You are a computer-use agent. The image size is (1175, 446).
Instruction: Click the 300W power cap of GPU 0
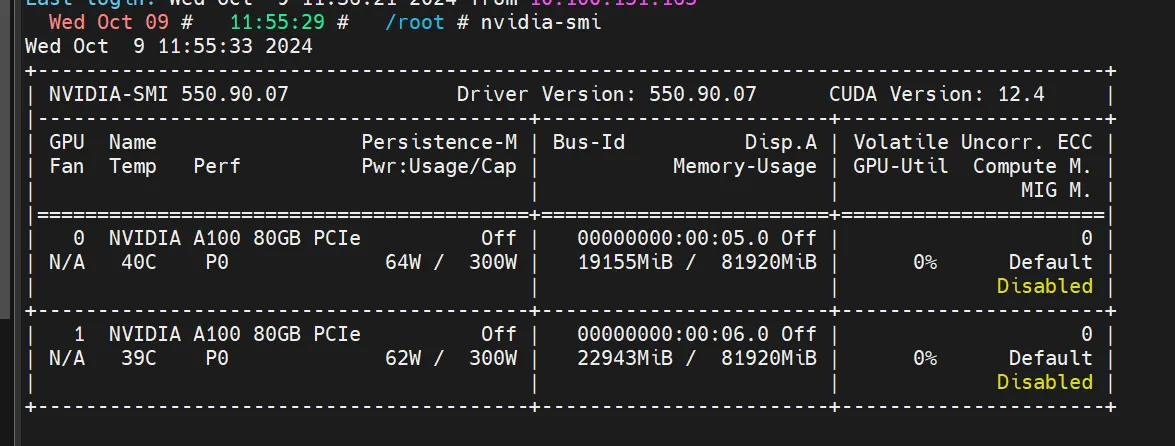(x=493, y=262)
